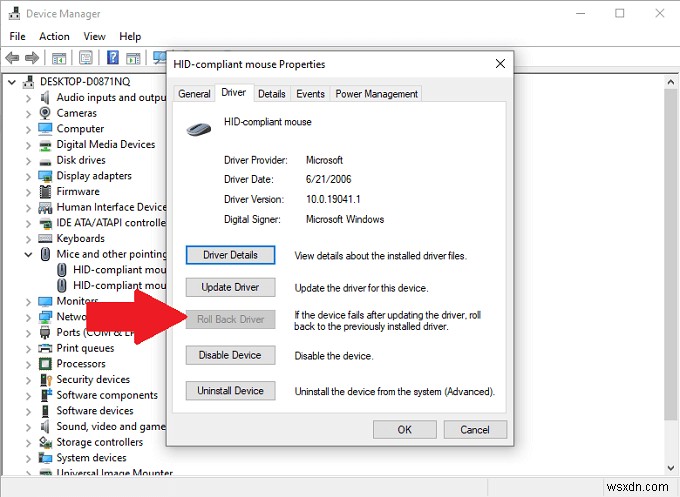Confirm the dialog with OK
The height and width of the screenshot is (497, 680).
[x=405, y=430]
